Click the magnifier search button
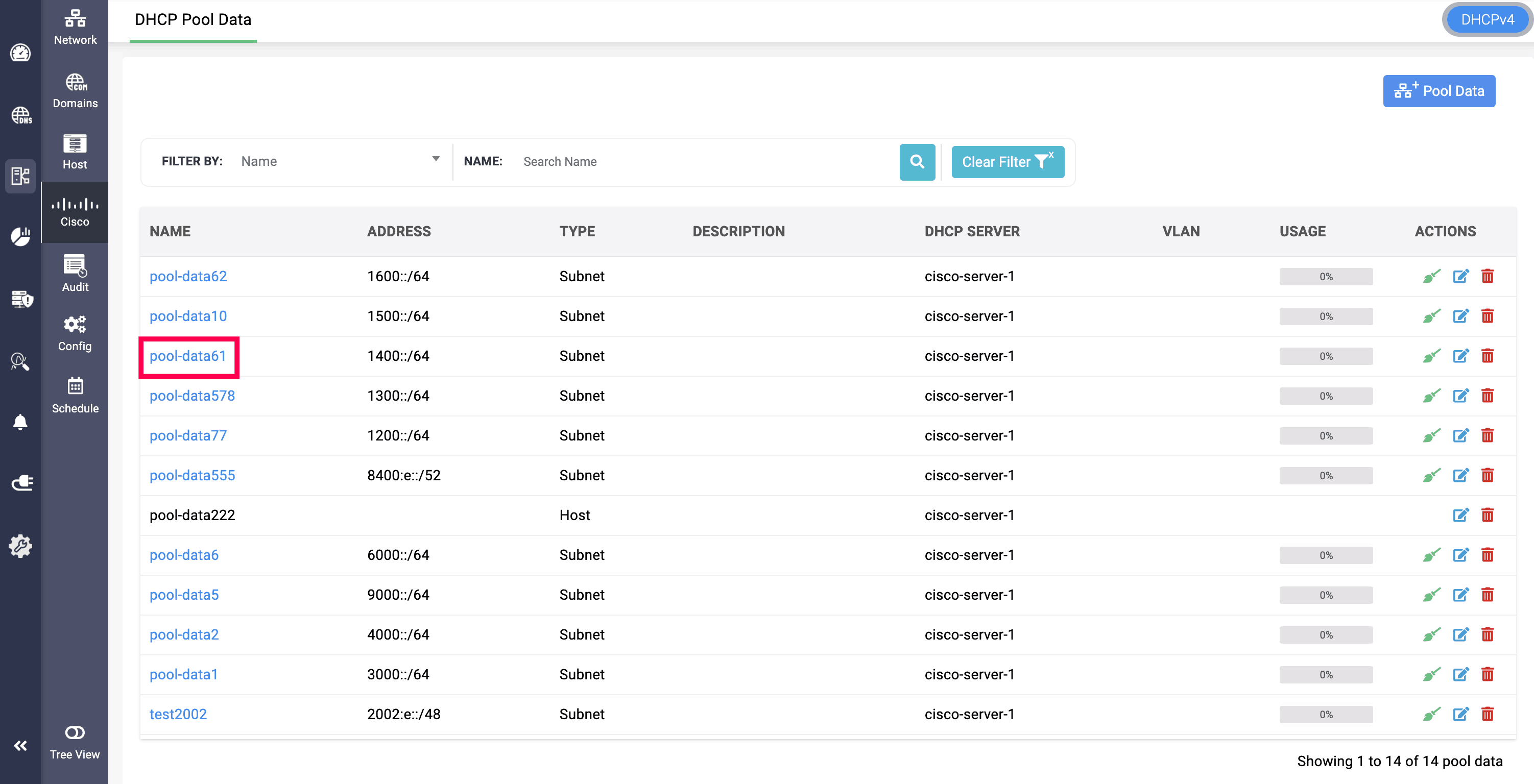This screenshot has width=1534, height=784. click(917, 161)
